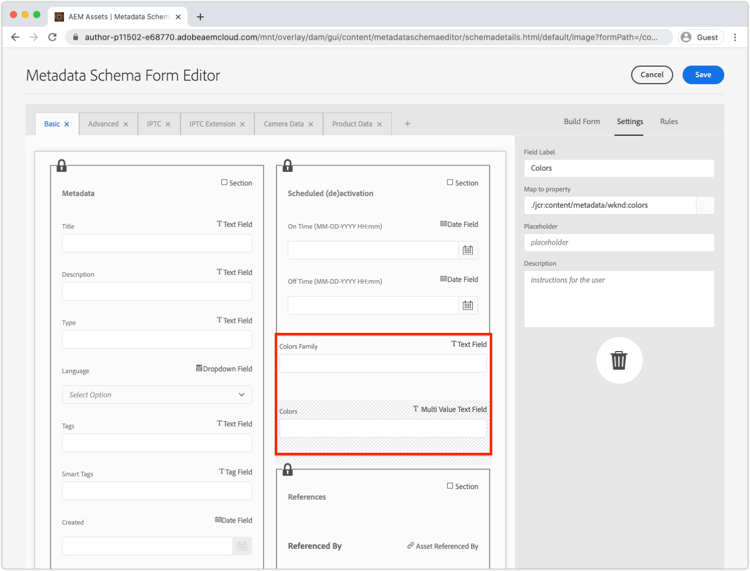750x571 pixels.
Task: Open the Rules panel tab
Action: tap(669, 121)
